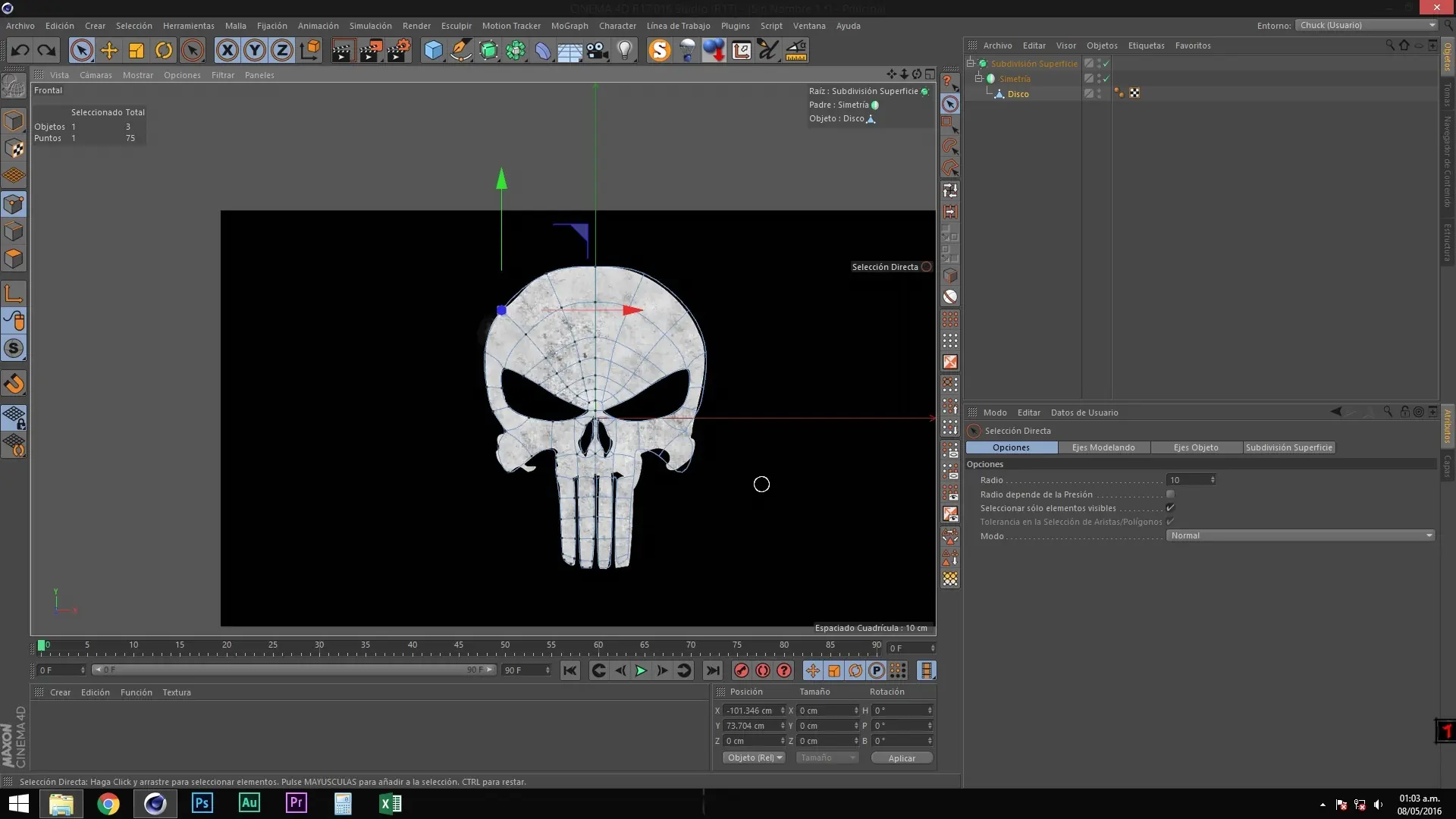Add a subdivision surface generator
This screenshot has height=819, width=1456.
pyautogui.click(x=488, y=51)
